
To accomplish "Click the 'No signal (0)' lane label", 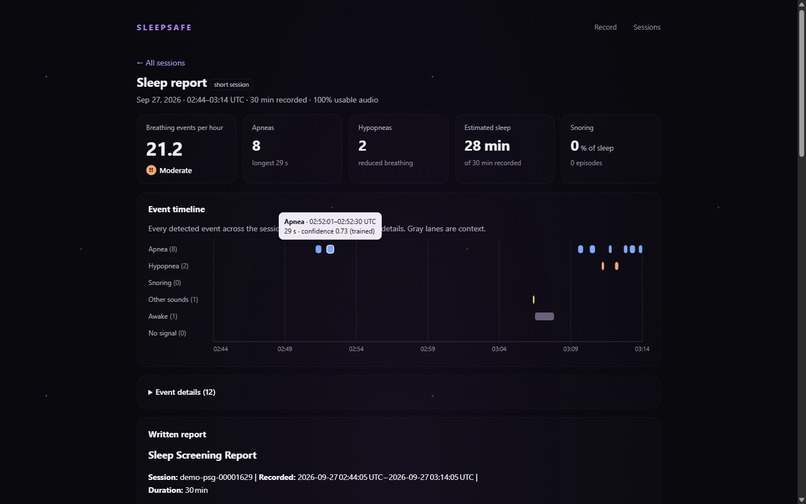I will tap(167, 333).
